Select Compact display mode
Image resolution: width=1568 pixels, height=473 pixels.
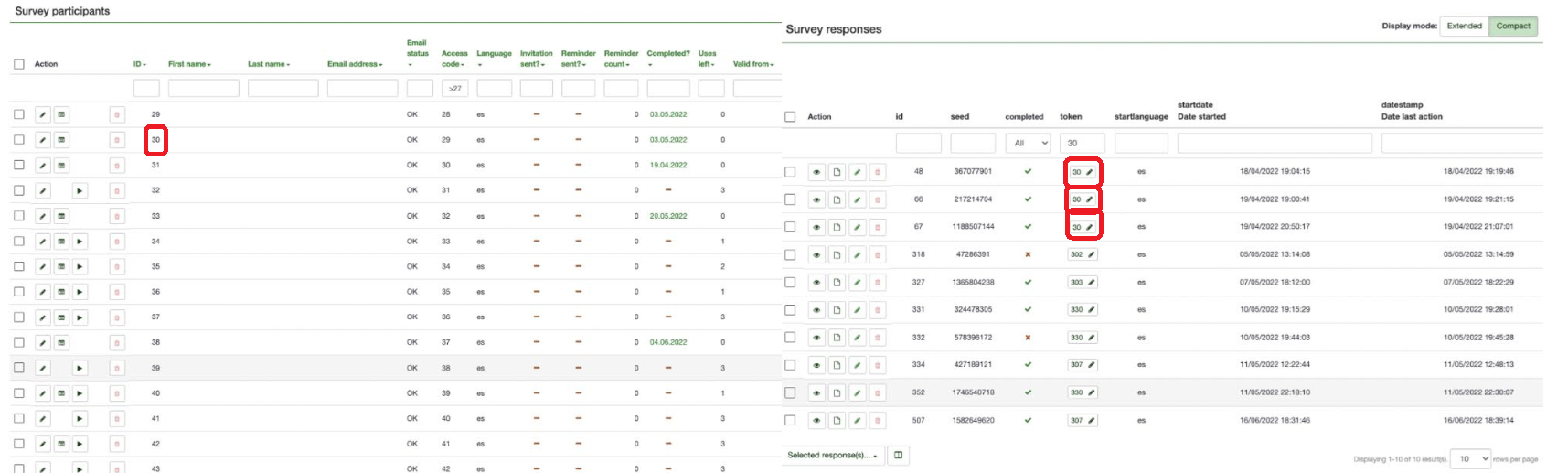pyautogui.click(x=1513, y=26)
